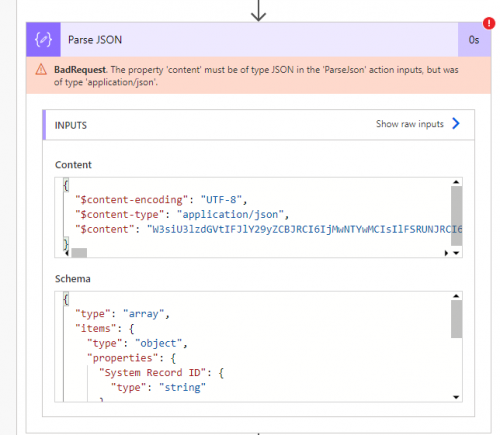Image resolution: width=500 pixels, height=435 pixels.
Task: Click the "System Record ID" key in Schema
Action: 153,373
